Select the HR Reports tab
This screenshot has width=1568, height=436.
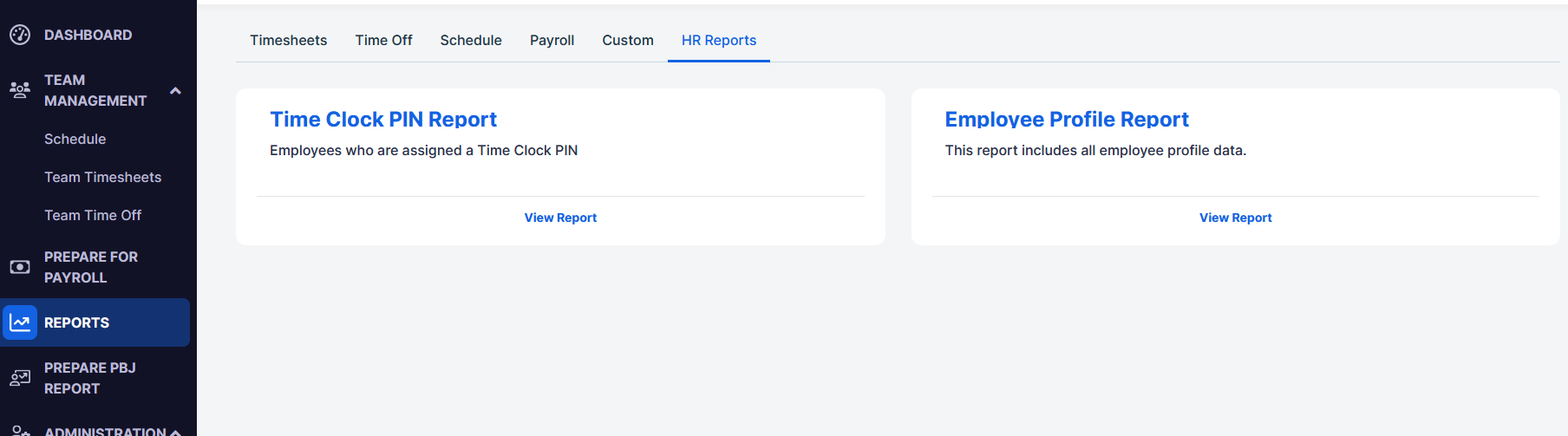pyautogui.click(x=719, y=40)
